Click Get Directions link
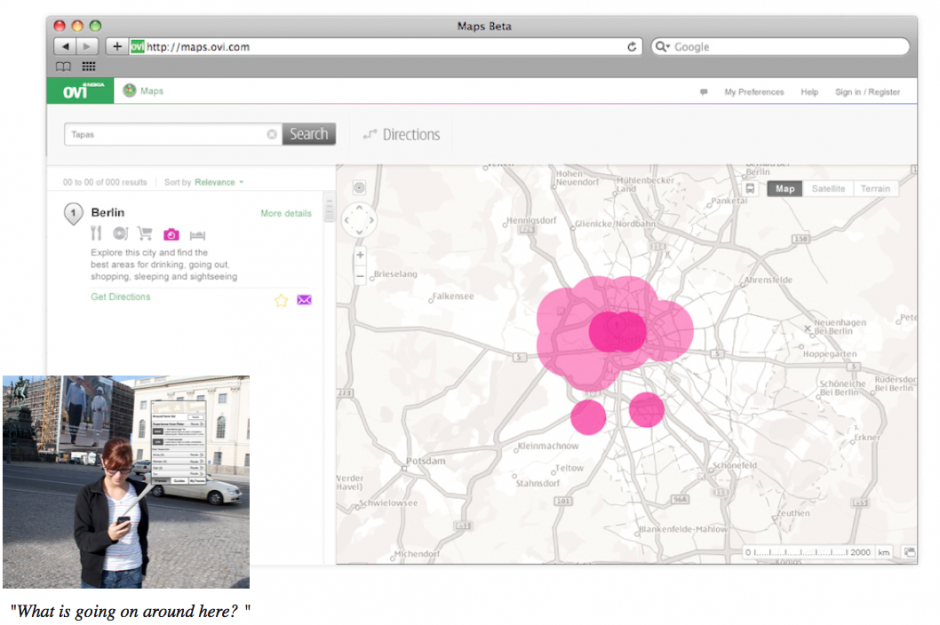 coord(120,297)
